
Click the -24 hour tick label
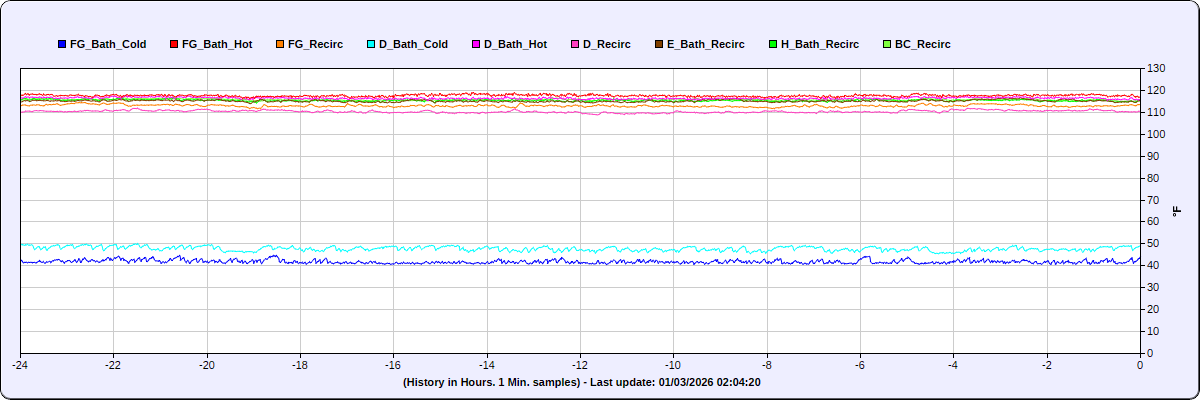[20, 366]
